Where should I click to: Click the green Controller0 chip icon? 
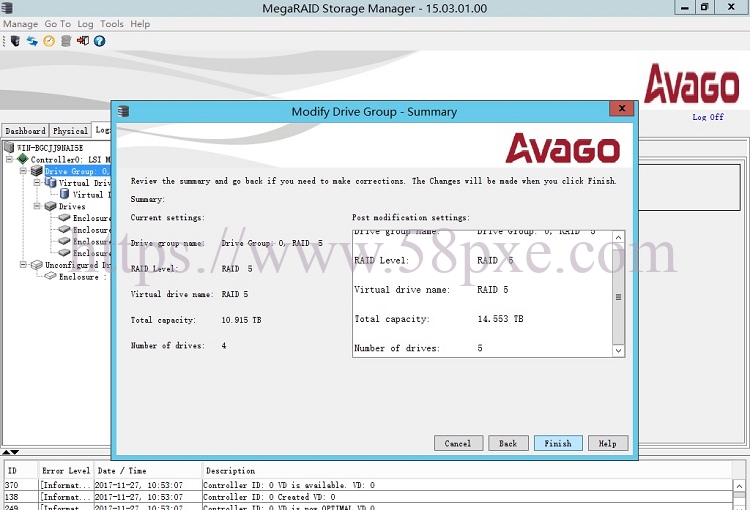click(x=22, y=159)
